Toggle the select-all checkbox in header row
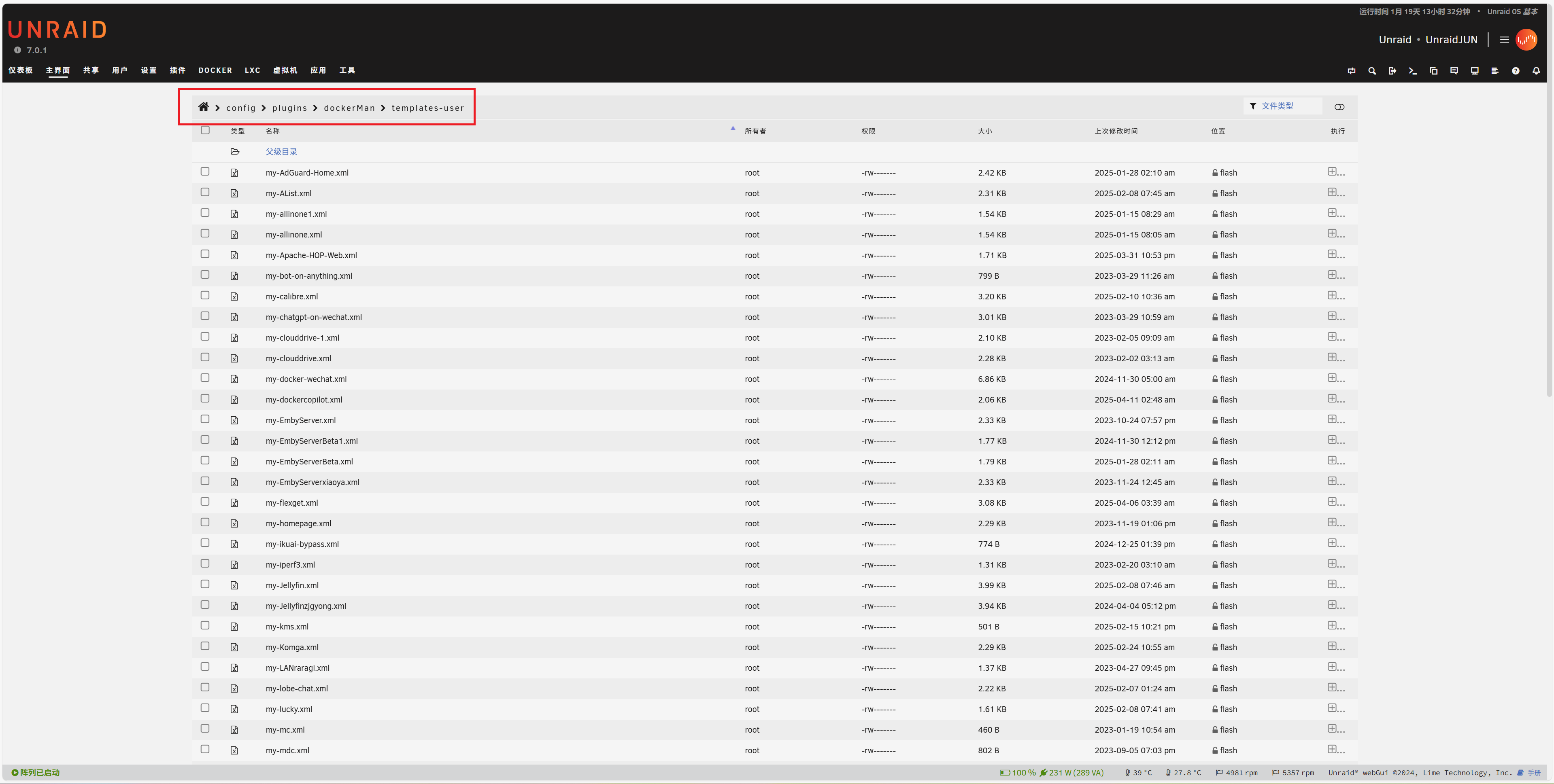 pyautogui.click(x=205, y=130)
